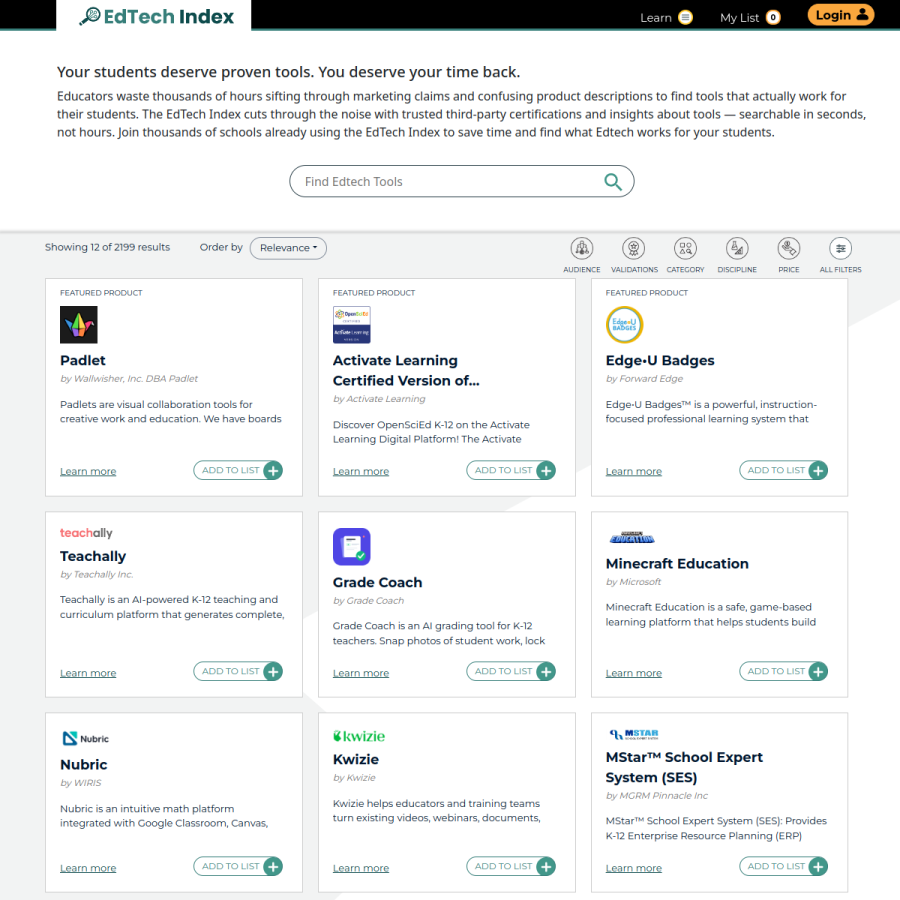Click the Kwizie product title
This screenshot has height=900, width=900.
point(356,759)
